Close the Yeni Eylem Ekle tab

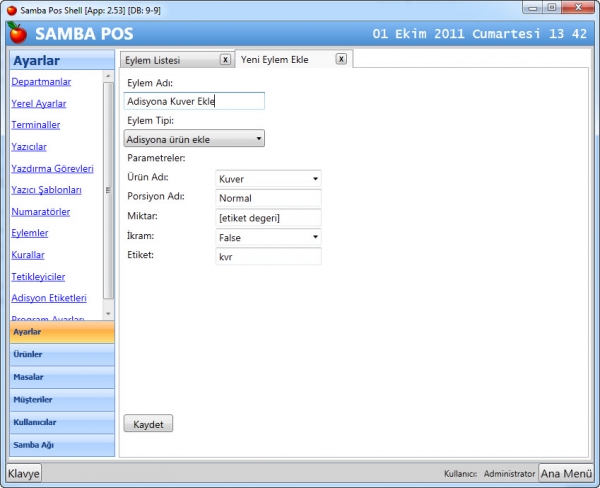[x=341, y=59]
